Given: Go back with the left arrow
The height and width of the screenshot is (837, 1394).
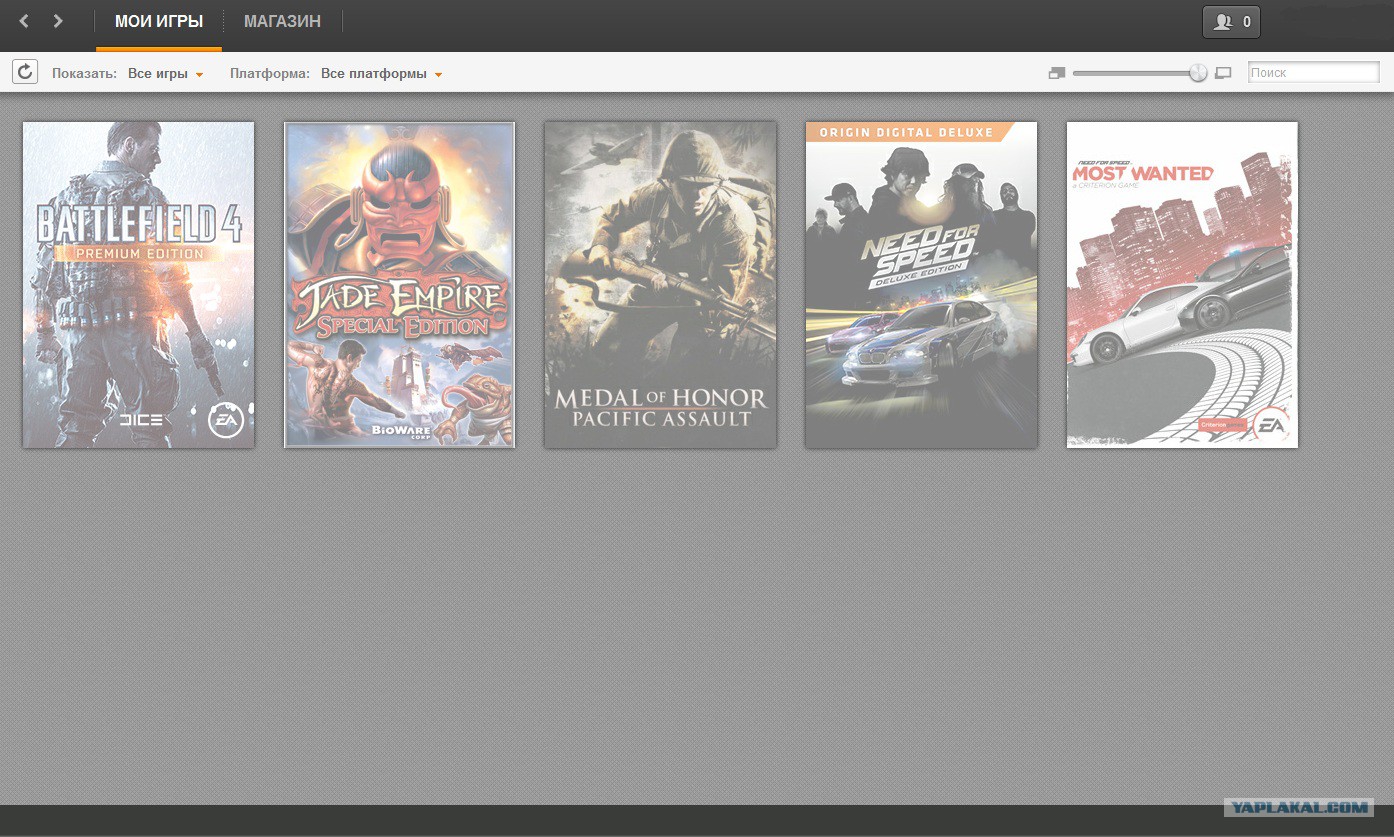Looking at the screenshot, I should tap(24, 21).
